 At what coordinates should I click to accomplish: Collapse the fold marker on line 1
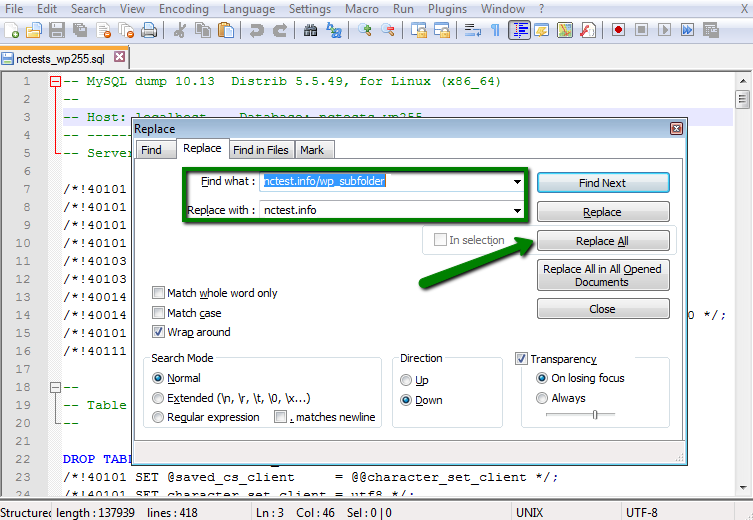click(x=55, y=81)
